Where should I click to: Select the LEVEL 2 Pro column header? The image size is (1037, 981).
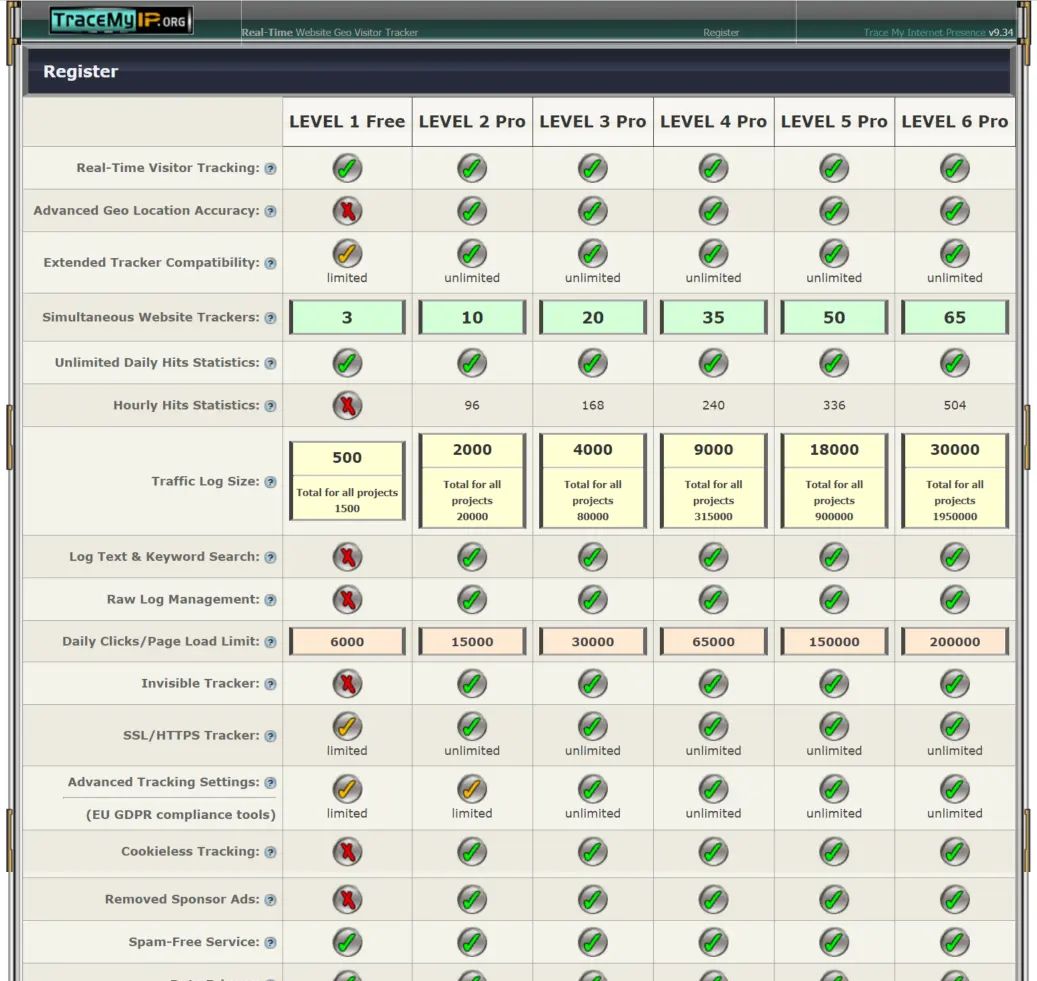pyautogui.click(x=472, y=122)
